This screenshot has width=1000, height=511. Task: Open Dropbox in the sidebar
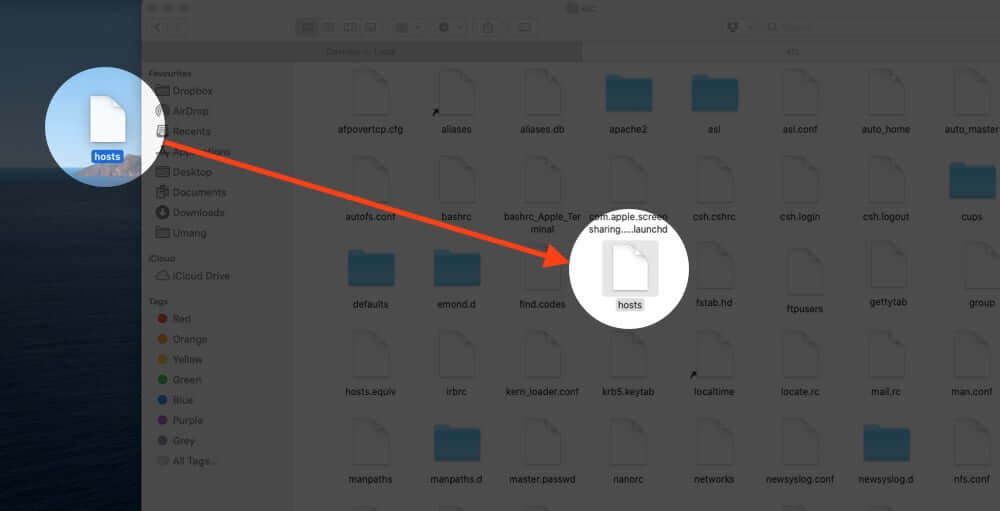[185, 91]
